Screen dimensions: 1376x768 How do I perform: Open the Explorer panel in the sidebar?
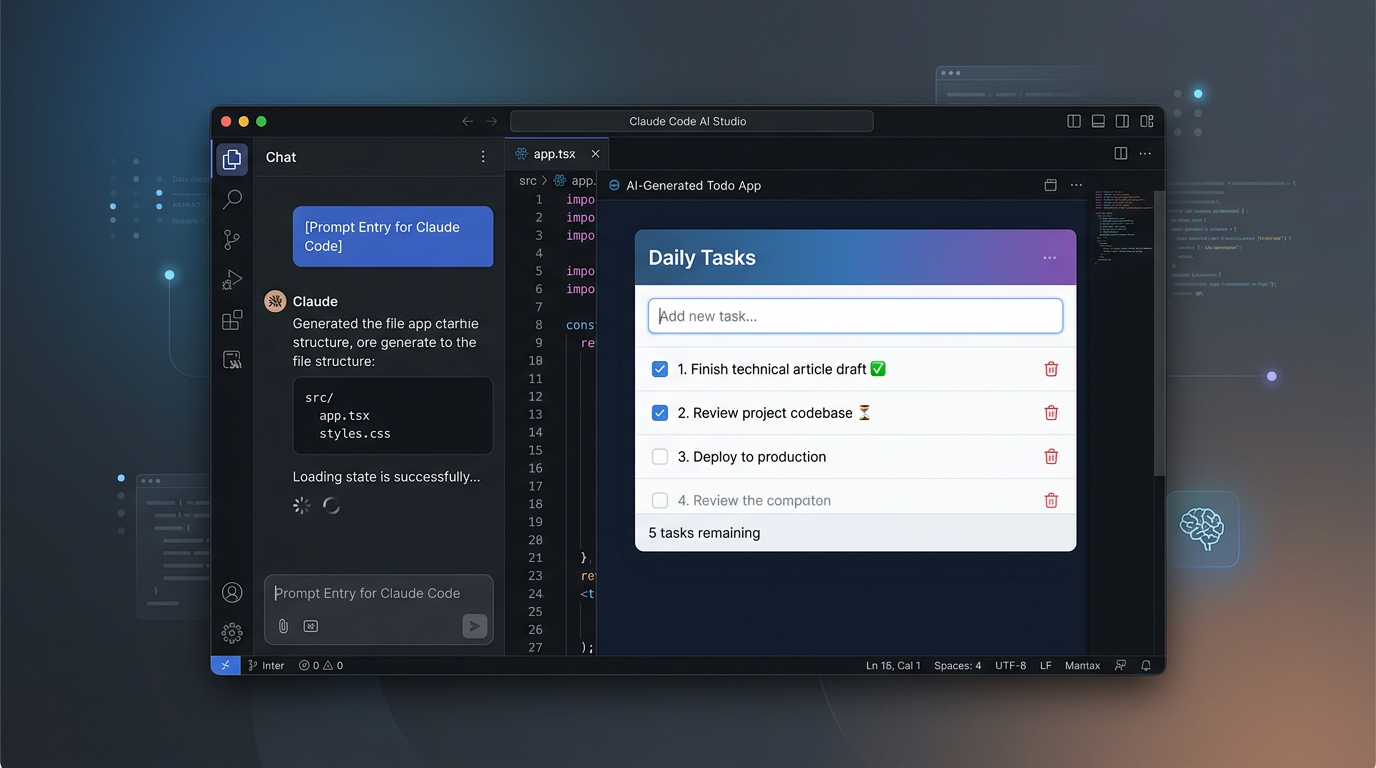(232, 158)
